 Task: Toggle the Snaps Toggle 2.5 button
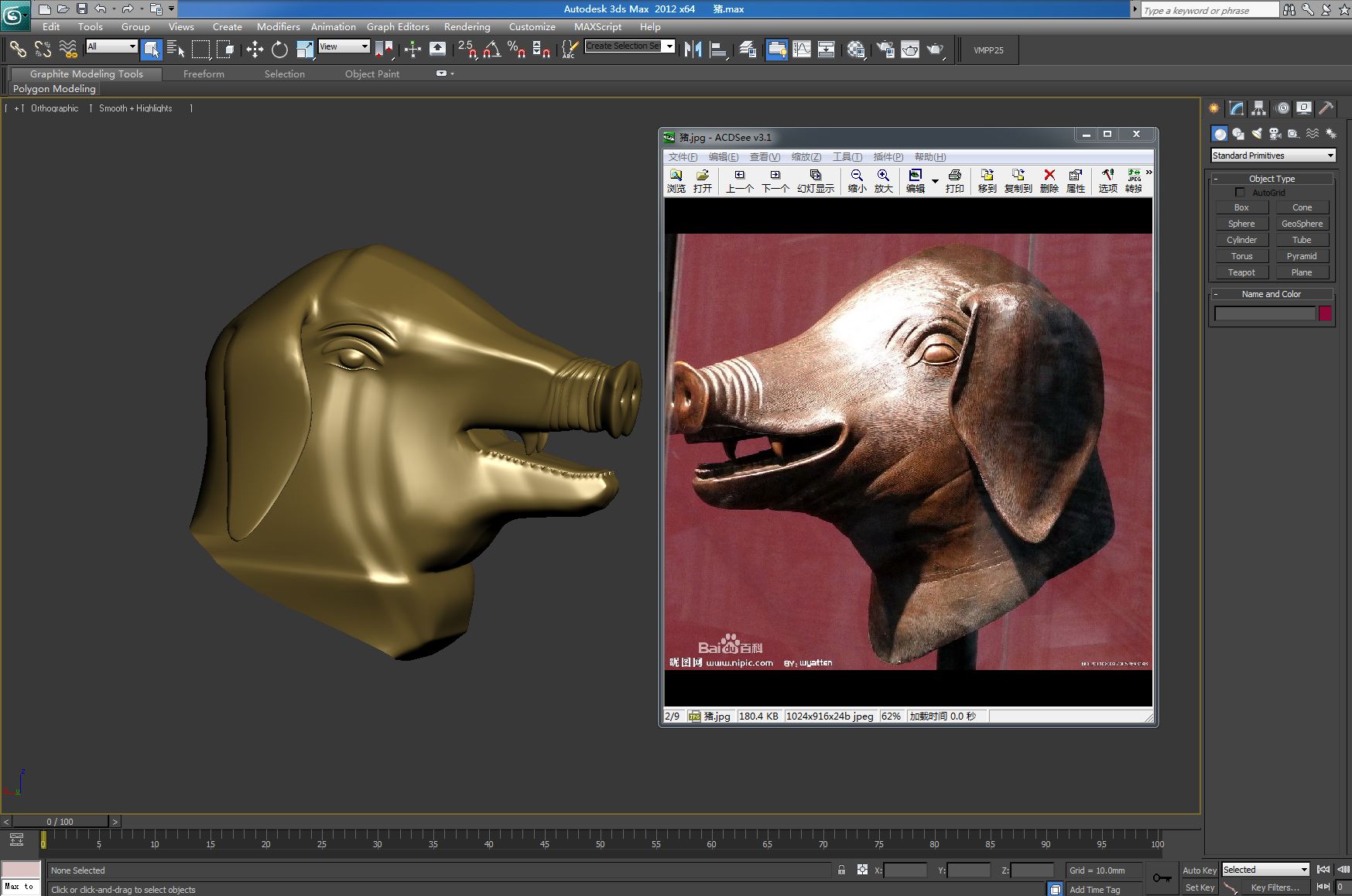click(467, 50)
